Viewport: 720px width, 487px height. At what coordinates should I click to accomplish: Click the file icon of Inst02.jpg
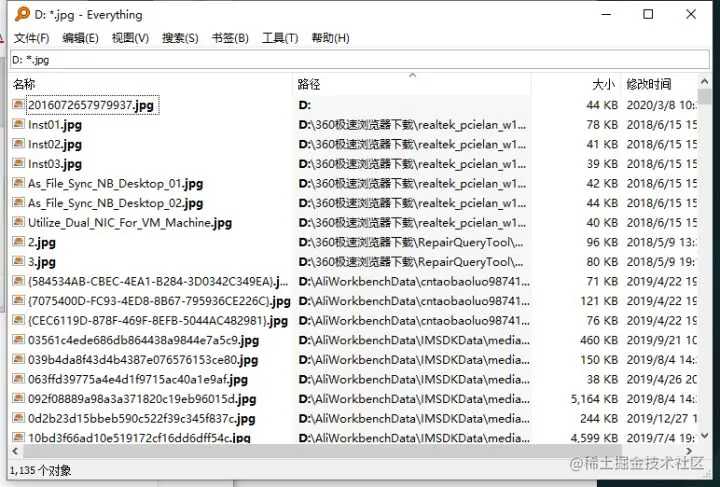tap(18, 144)
